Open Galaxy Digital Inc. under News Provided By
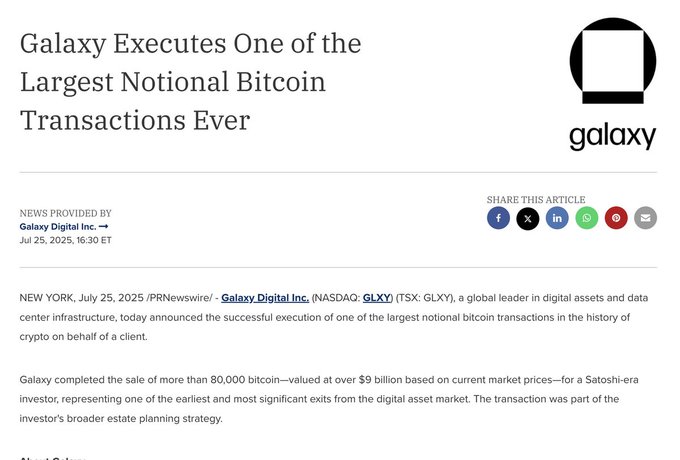Viewport: 680px width, 460px height. (x=58, y=226)
